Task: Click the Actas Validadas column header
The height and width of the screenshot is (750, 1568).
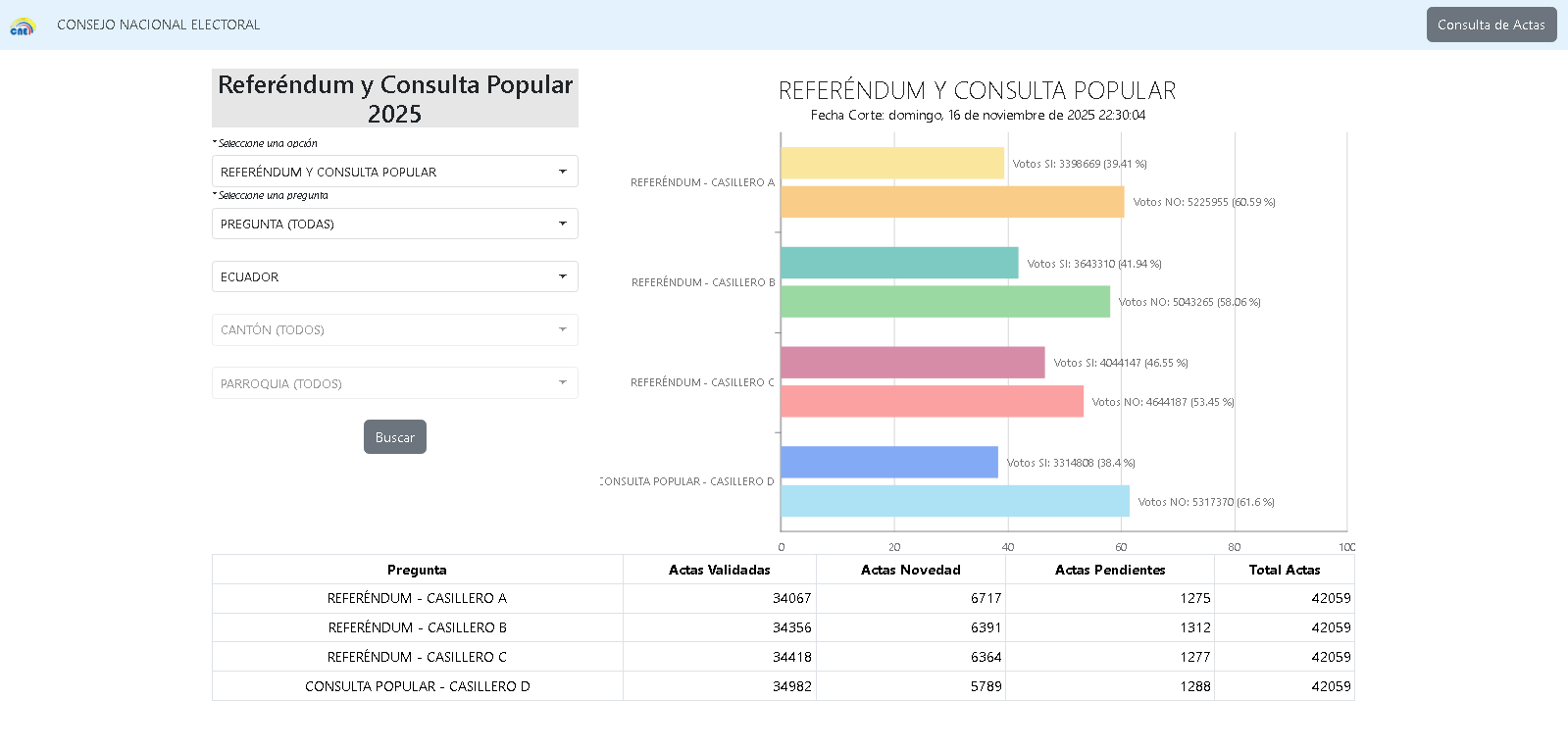Action: click(x=719, y=570)
